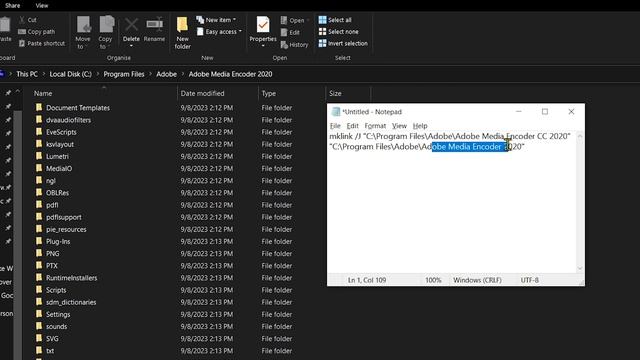Open the Notepad File menu

pyautogui.click(x=335, y=126)
